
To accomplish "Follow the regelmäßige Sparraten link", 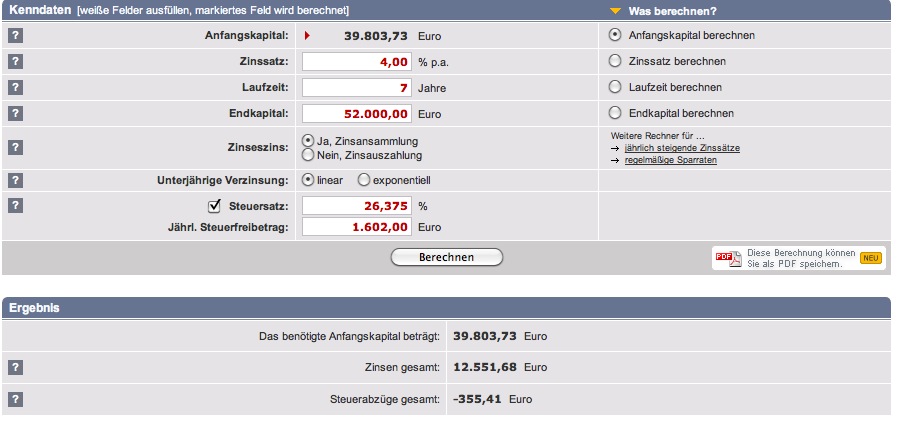I will (x=670, y=160).
